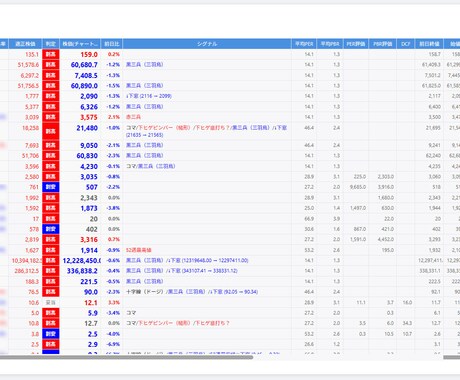Open chart for stock price 3,575
The width and height of the screenshot is (460, 380).
click(x=89, y=117)
